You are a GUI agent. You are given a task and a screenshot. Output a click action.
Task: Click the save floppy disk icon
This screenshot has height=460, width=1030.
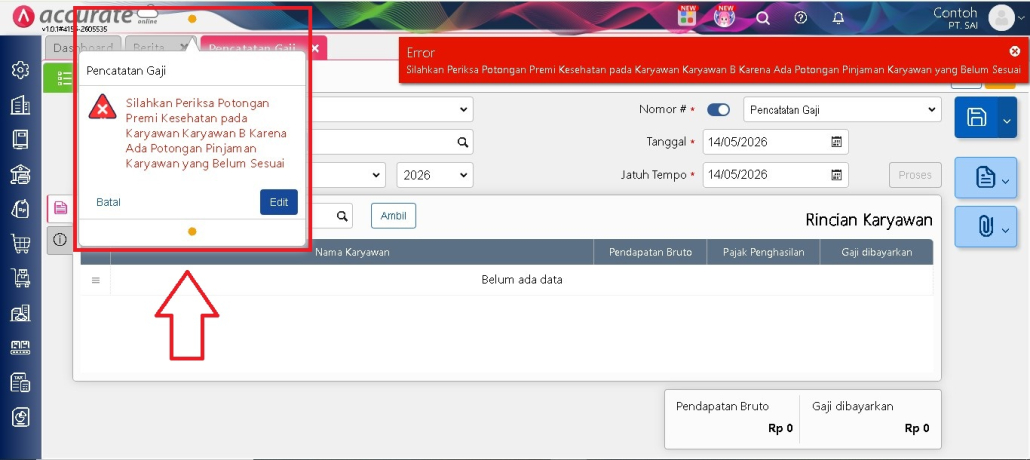976,118
